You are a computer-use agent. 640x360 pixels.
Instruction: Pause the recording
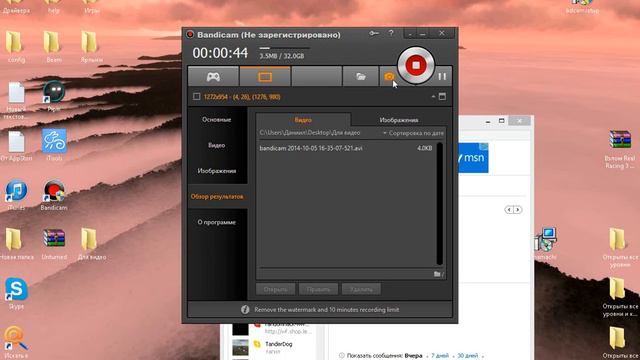click(442, 77)
